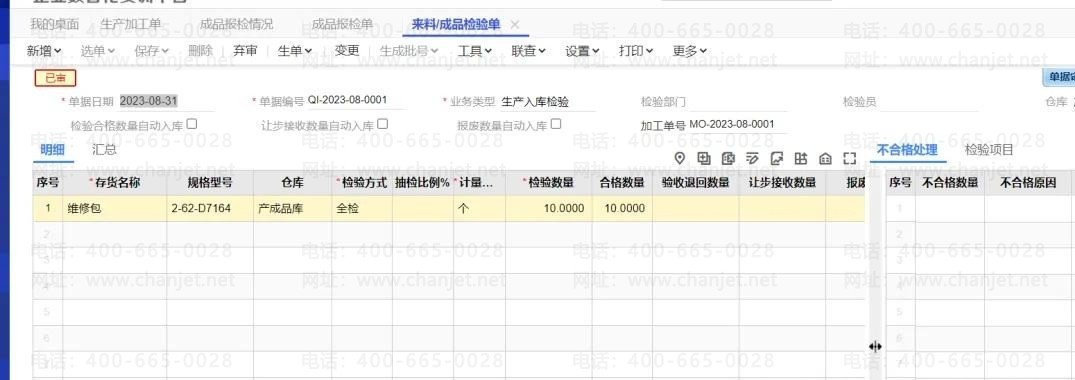Open the 保存 dropdown menu
This screenshot has height=380, width=1075.
[x=152, y=51]
